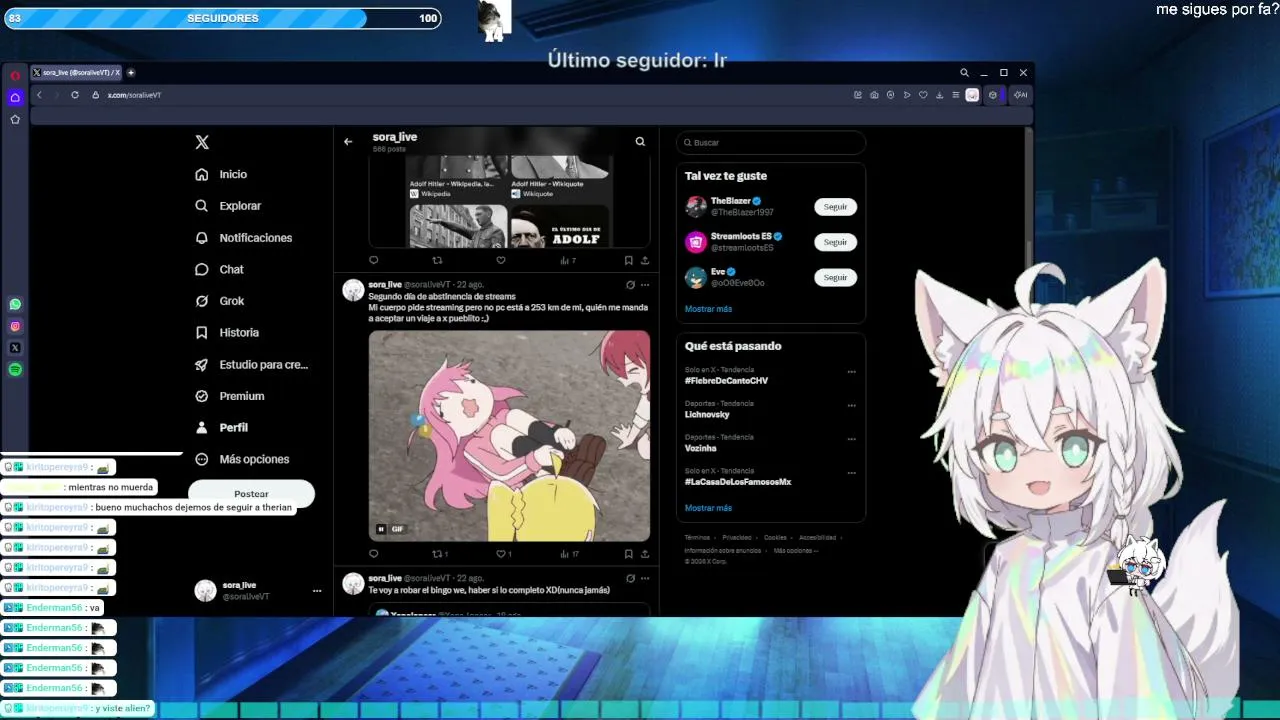Open the X logo home link
Screen dimensions: 1280x720
(x=202, y=142)
